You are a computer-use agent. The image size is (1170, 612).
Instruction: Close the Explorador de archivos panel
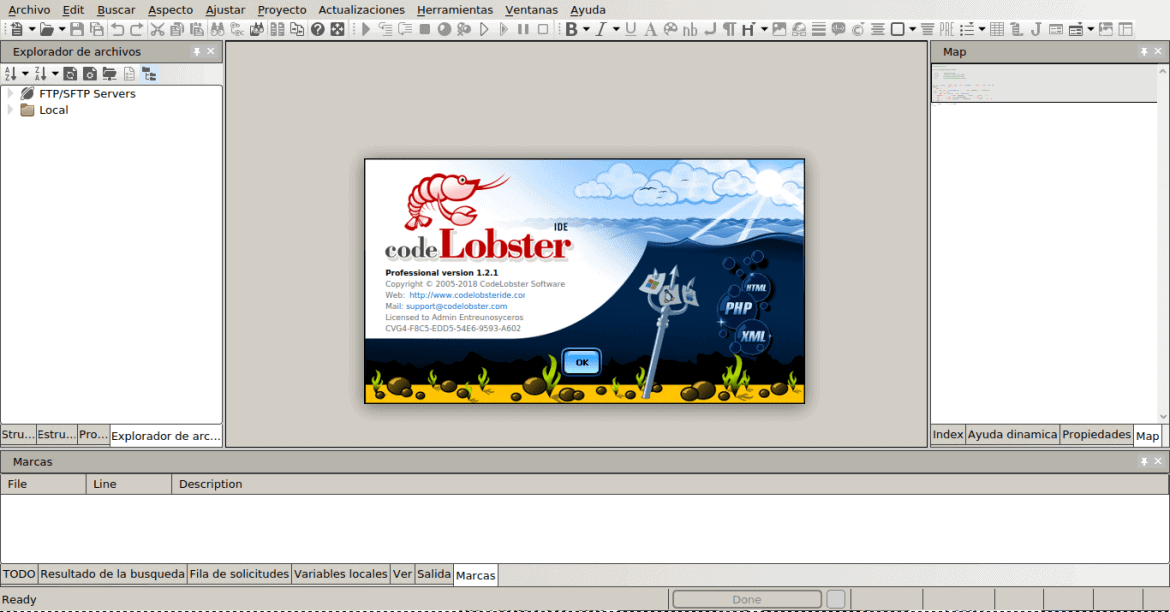pyautogui.click(x=211, y=51)
